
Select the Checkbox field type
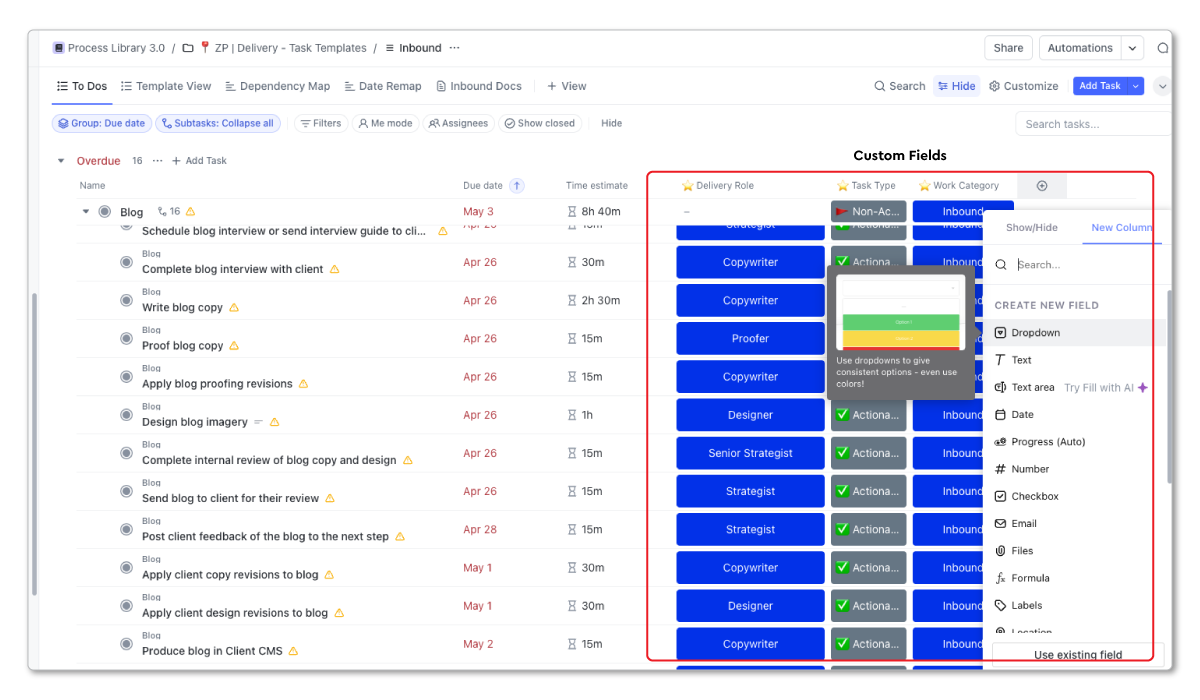[1036, 495]
